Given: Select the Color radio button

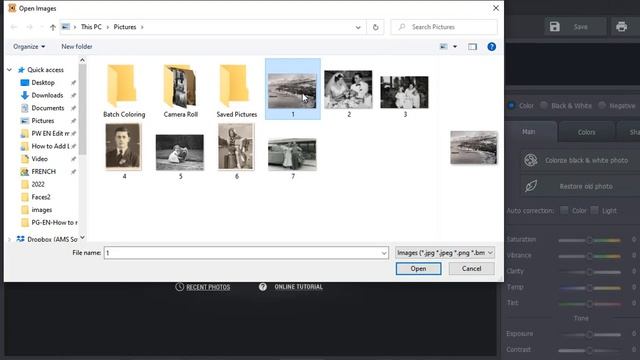Looking at the screenshot, I should 511,105.
